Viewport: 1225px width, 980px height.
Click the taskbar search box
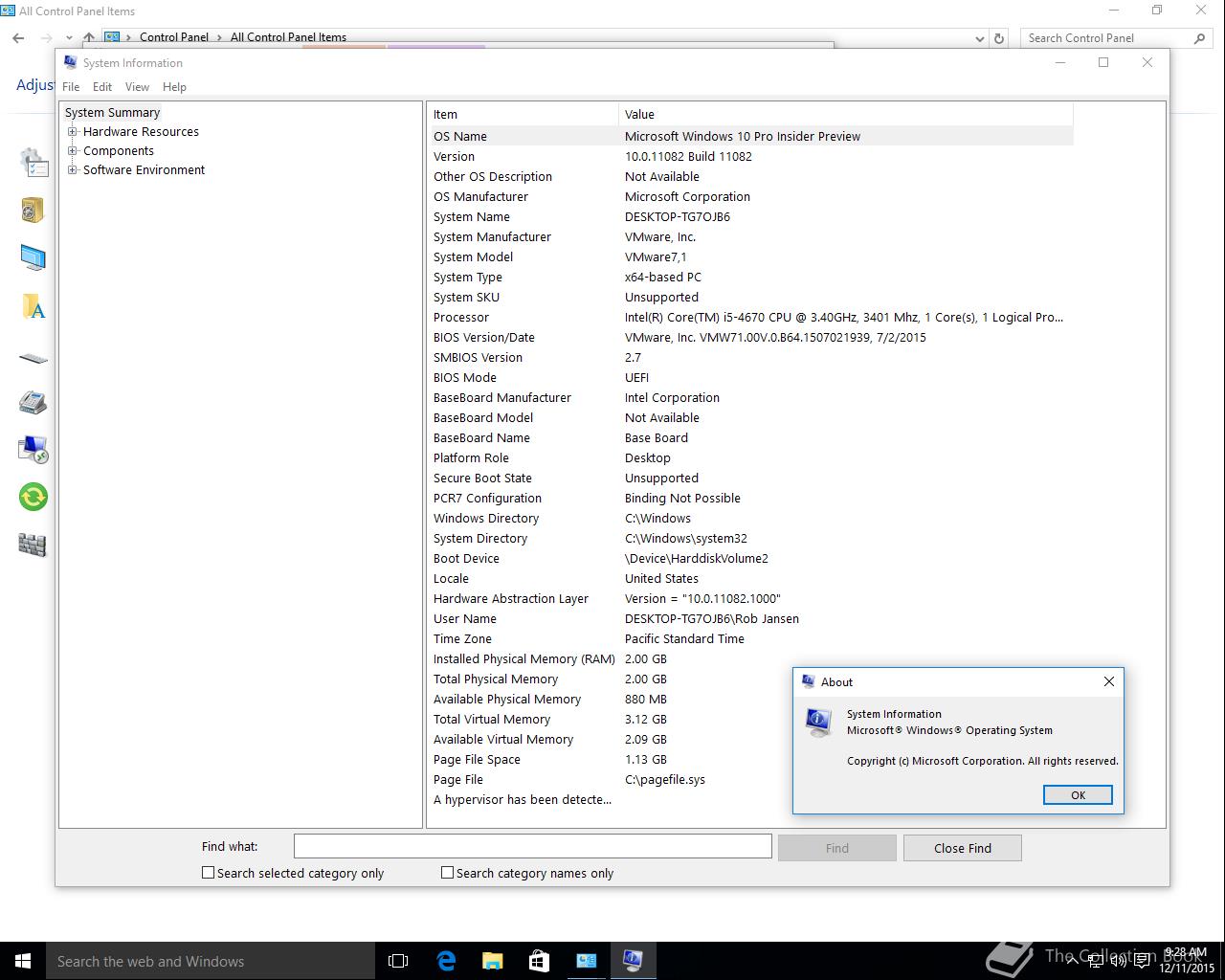pos(211,961)
